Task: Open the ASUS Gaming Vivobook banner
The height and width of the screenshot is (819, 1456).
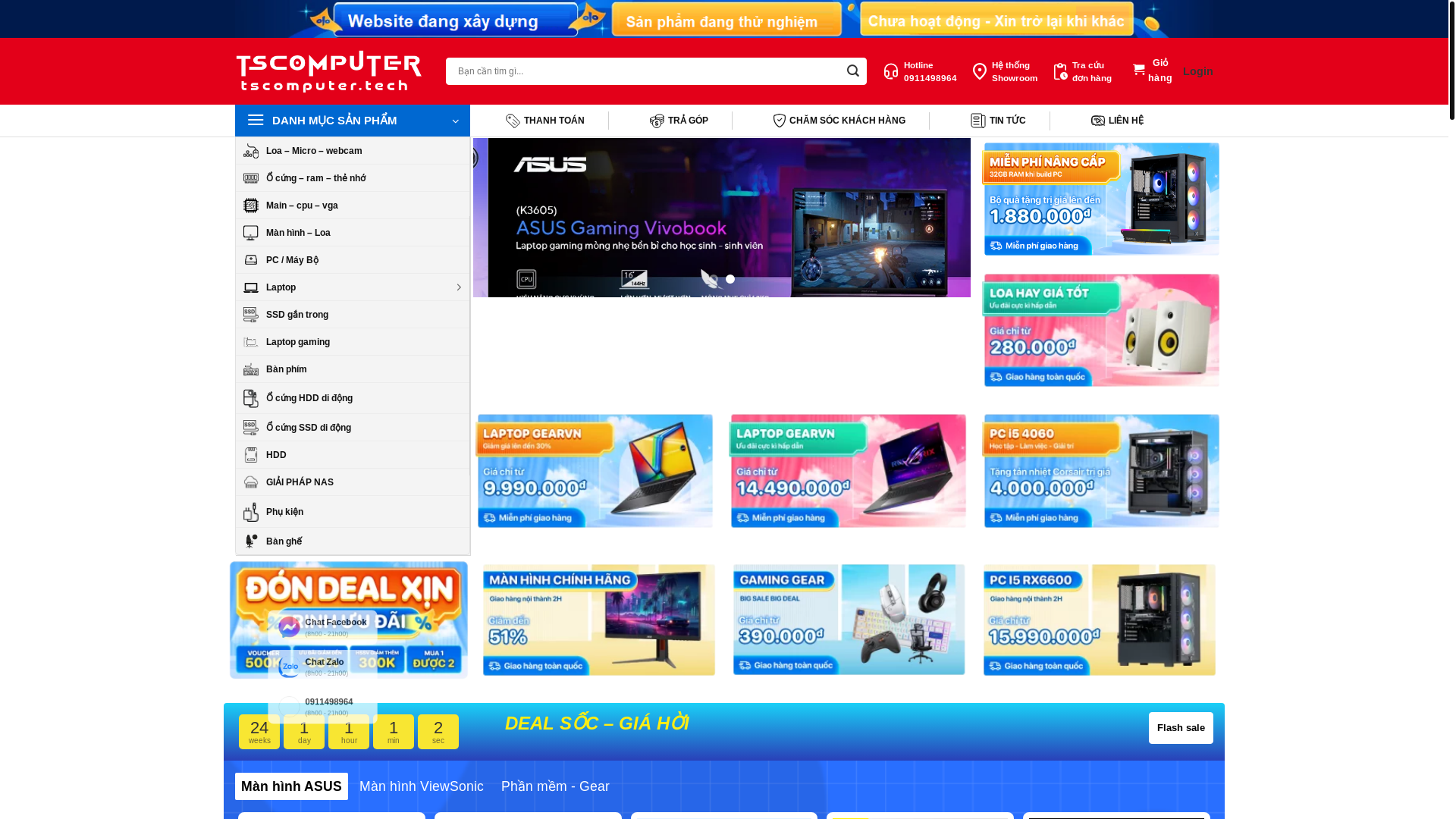Action: [x=722, y=218]
